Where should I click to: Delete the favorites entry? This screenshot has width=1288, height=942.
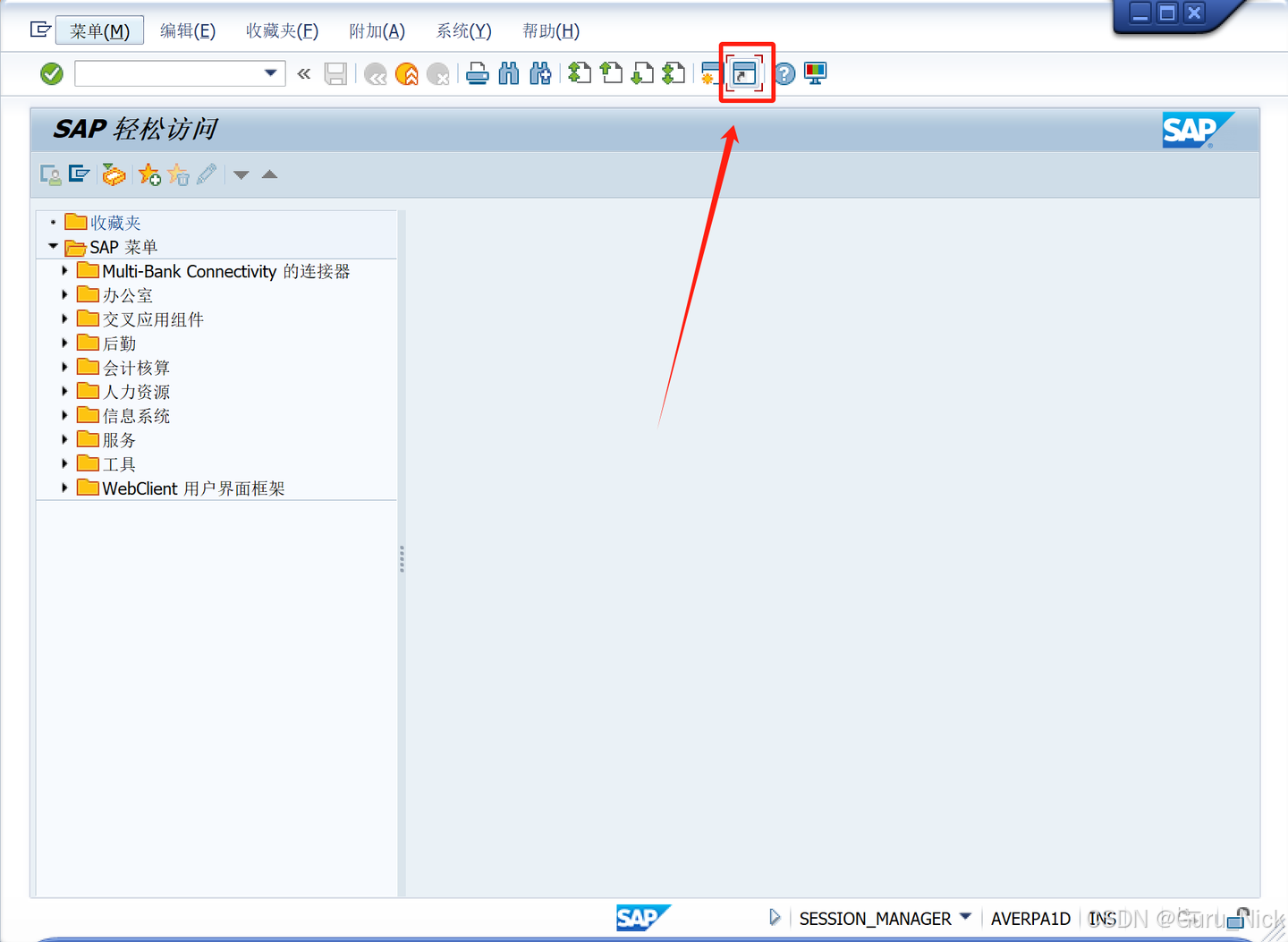(x=179, y=174)
